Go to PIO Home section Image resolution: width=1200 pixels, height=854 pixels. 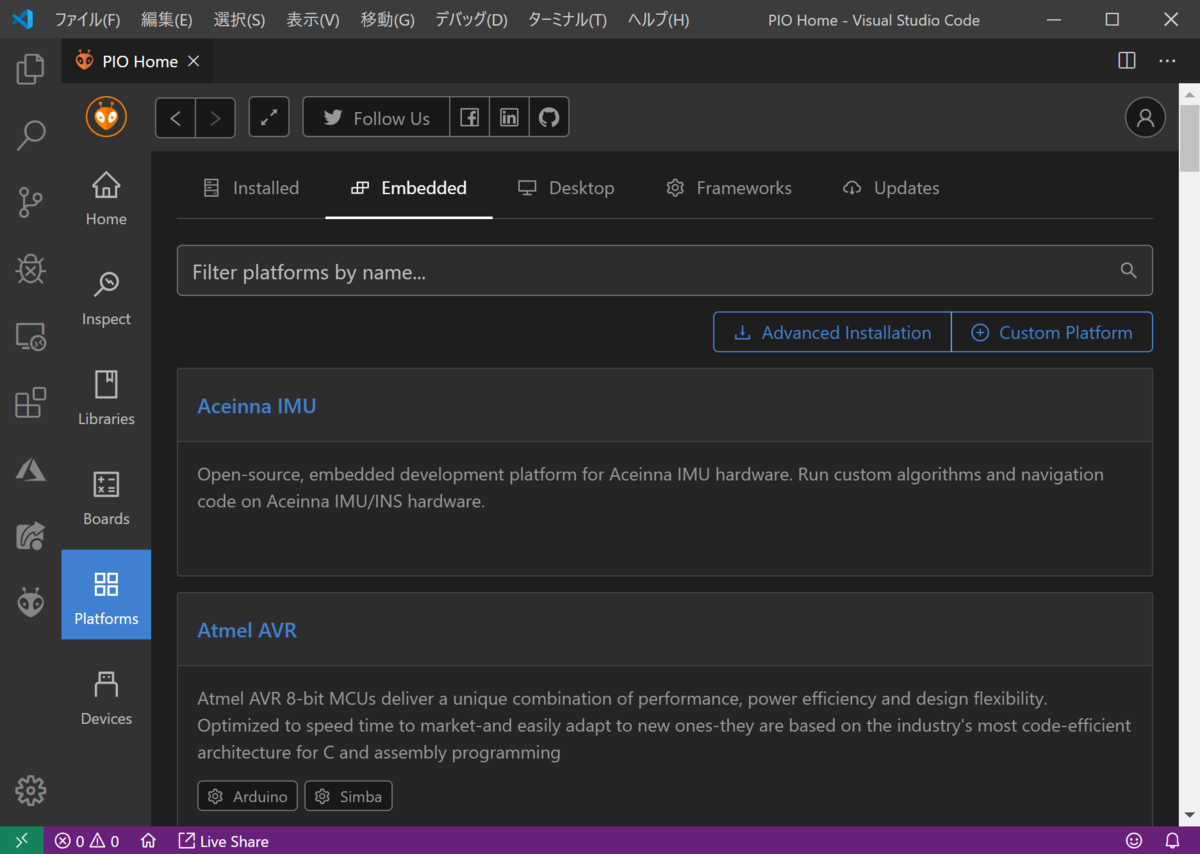coord(106,198)
